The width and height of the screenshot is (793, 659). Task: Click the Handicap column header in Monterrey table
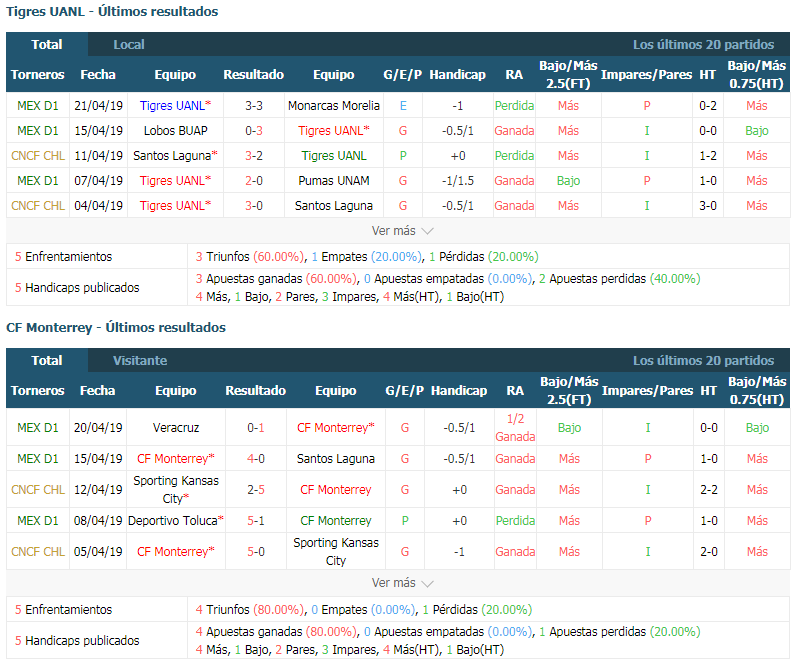(459, 390)
